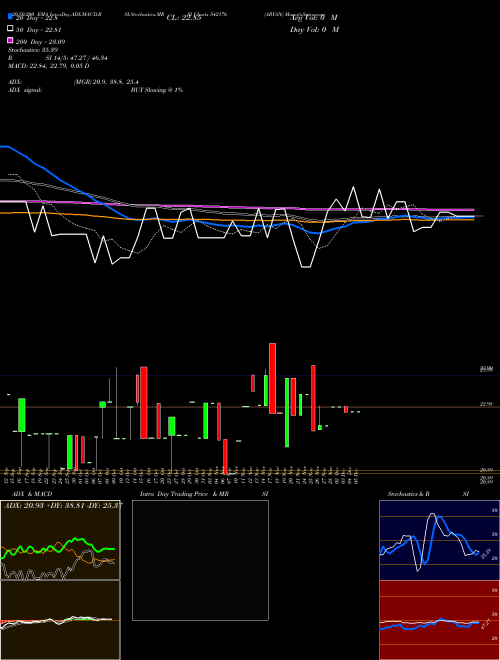Select the '(MGR) 20.9, 38.8, 25.4' ADX values
Viewport: 500px width, 660px height.
click(x=106, y=82)
